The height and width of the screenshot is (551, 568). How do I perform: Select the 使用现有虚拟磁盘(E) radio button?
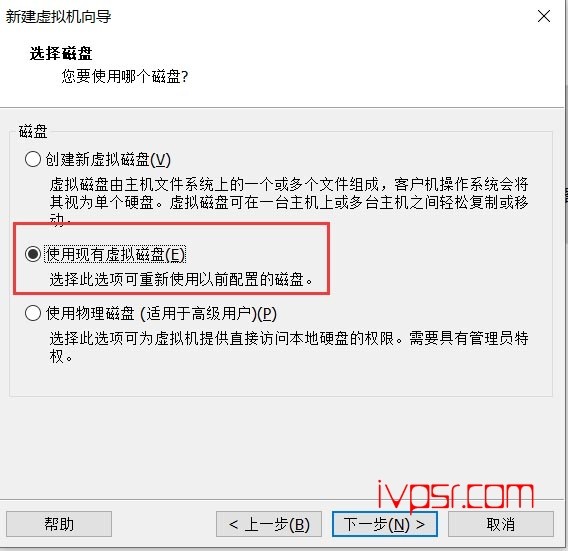pyautogui.click(x=33, y=254)
